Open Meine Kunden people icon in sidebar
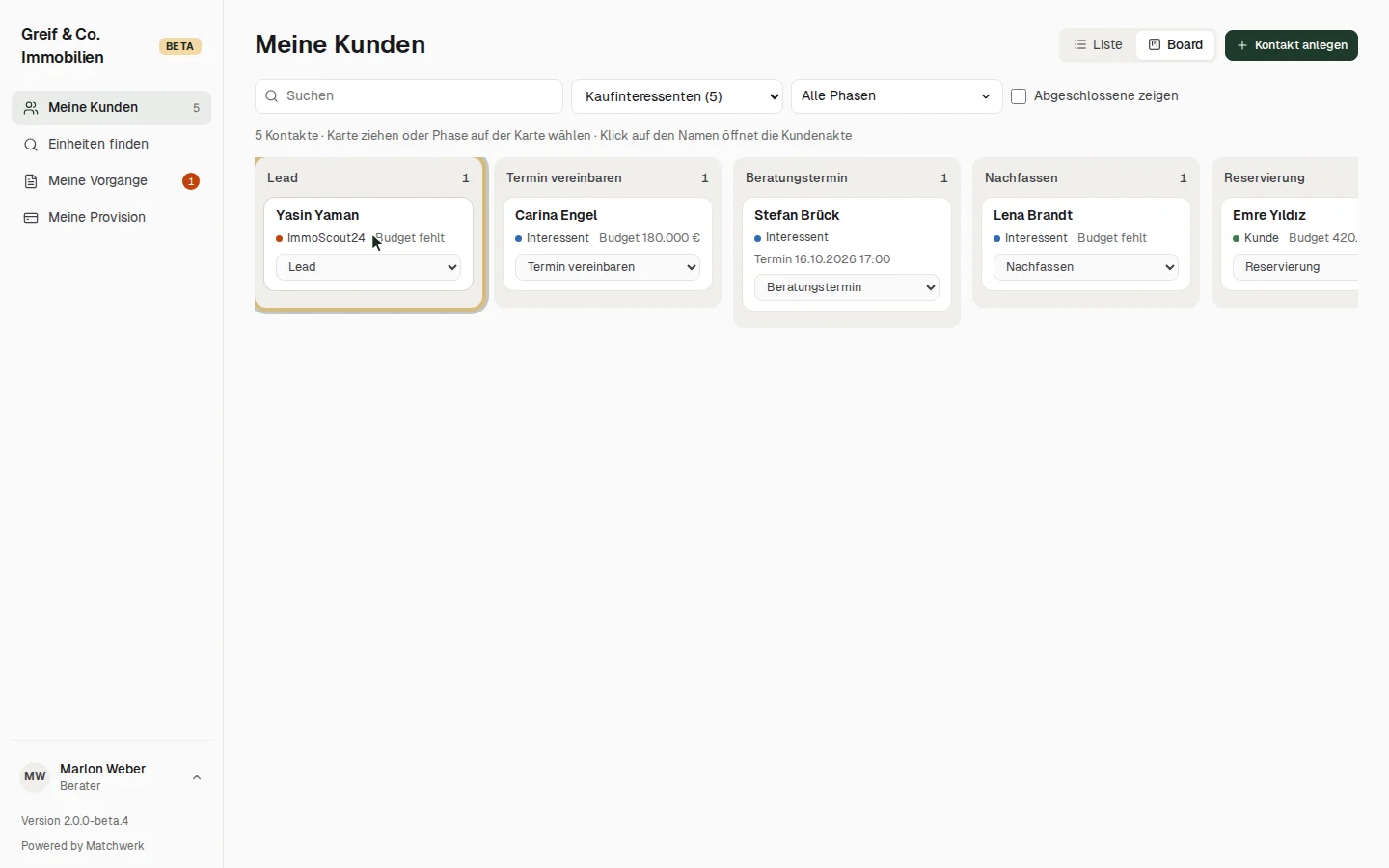The height and width of the screenshot is (868, 1389). [x=31, y=108]
